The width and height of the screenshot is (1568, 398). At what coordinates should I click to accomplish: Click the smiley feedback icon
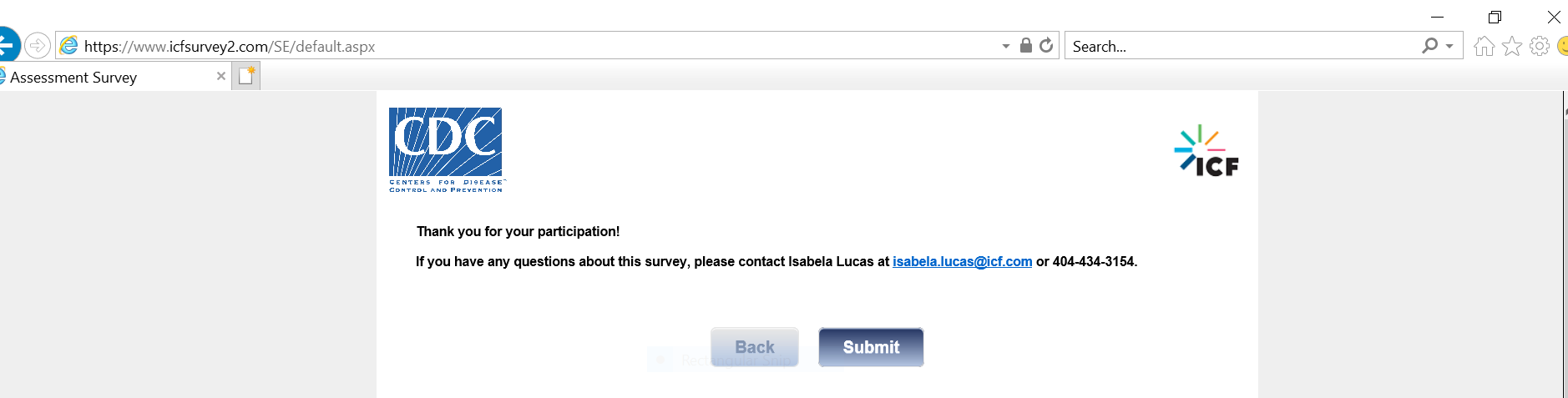click(1563, 46)
